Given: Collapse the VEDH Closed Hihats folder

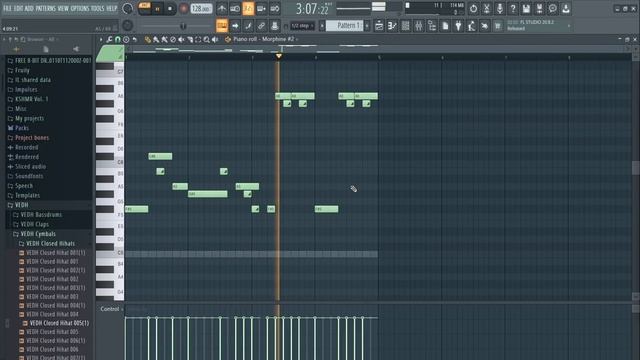Looking at the screenshot, I should pyautogui.click(x=50, y=244).
